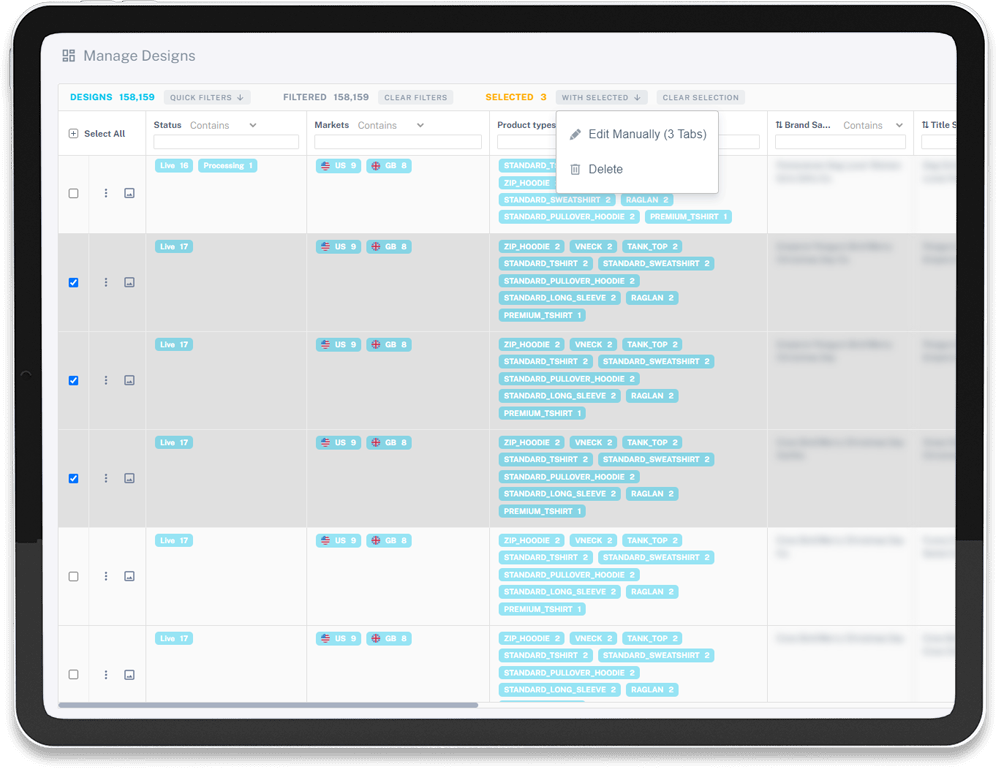The height and width of the screenshot is (768, 996).
Task: Collapse the With Selected dropdown
Action: [x=602, y=97]
